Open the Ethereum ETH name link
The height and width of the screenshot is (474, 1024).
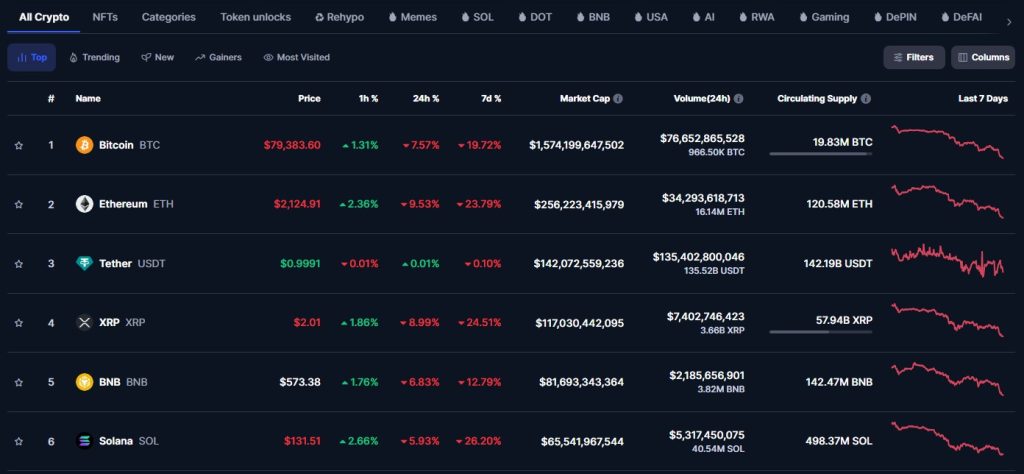coord(136,204)
